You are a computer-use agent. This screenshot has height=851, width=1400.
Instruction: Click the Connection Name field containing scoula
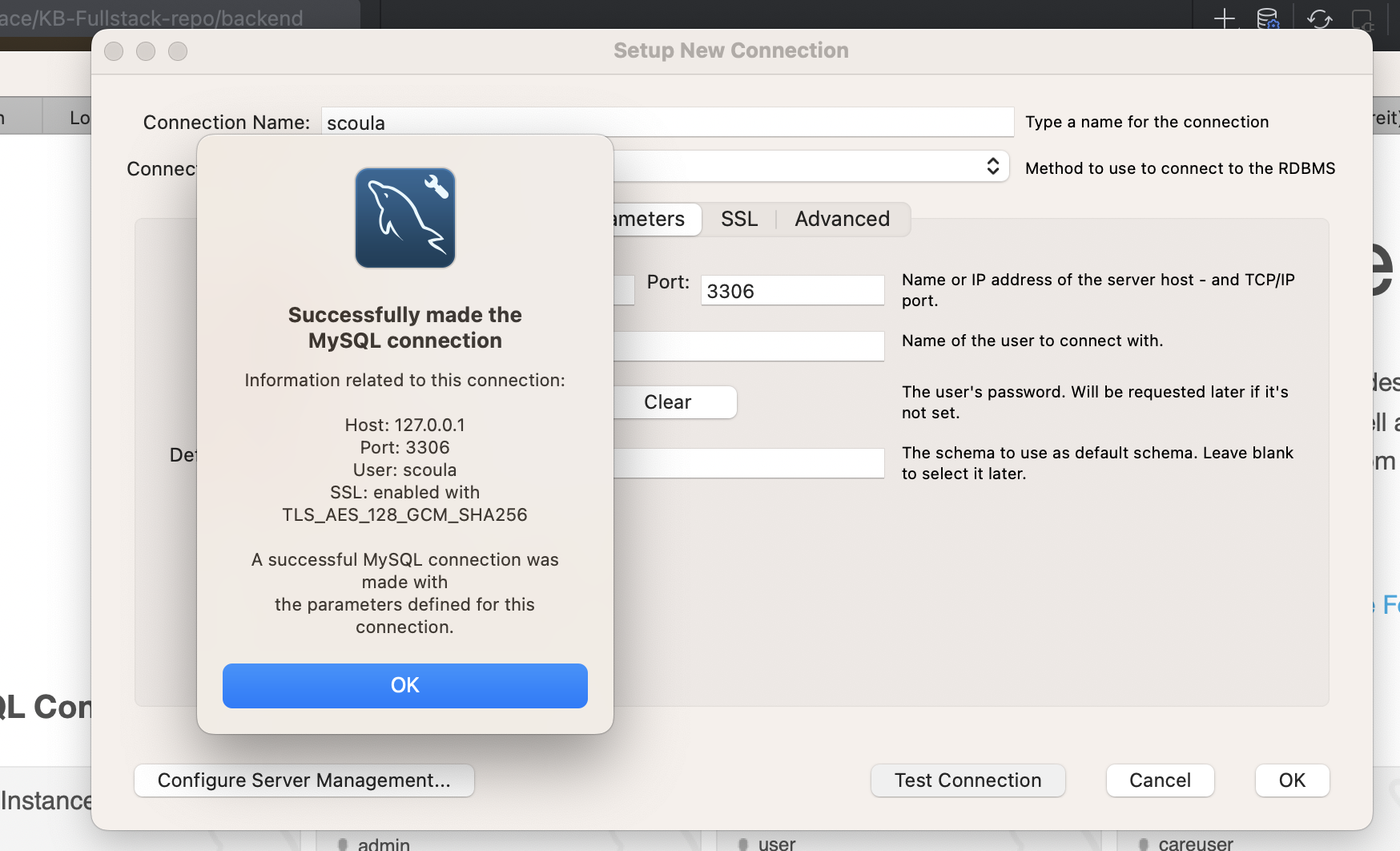pyautogui.click(x=668, y=123)
